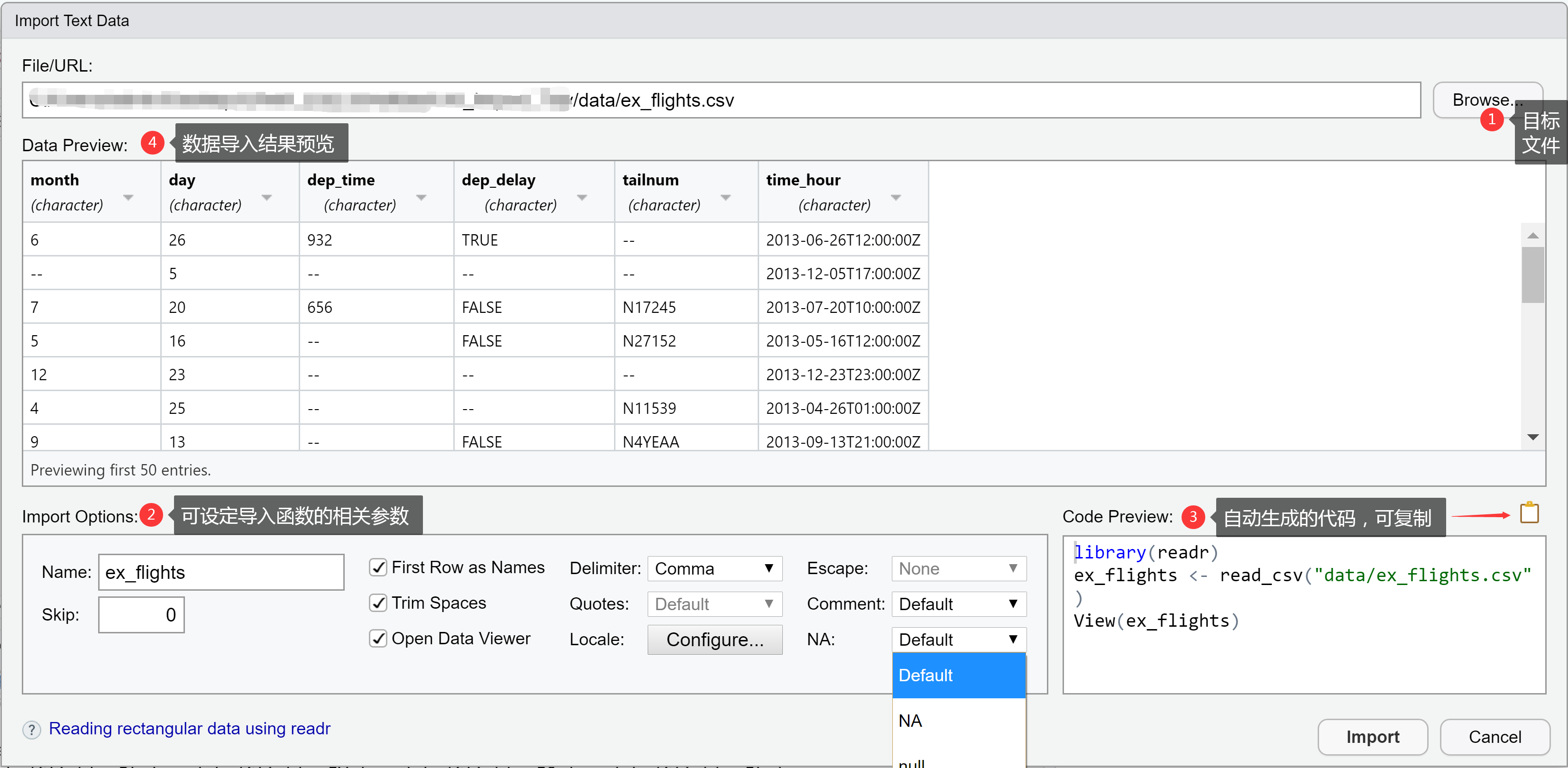Click cell 2013-06-26T12:00:00Z
The height and width of the screenshot is (768, 1568).
[x=843, y=240]
